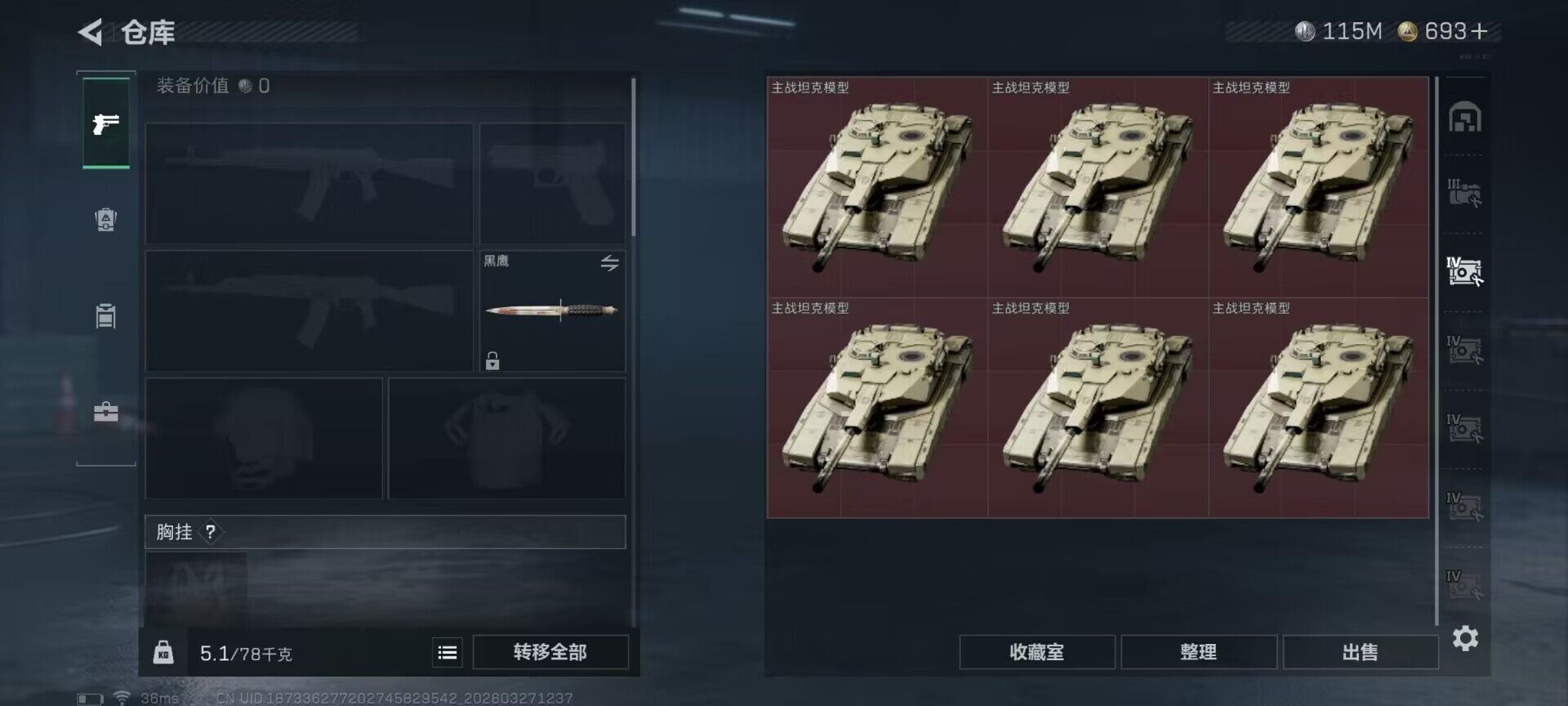This screenshot has height=706, width=1568.
Task: Click the 整理 sort button
Action: (x=1198, y=652)
